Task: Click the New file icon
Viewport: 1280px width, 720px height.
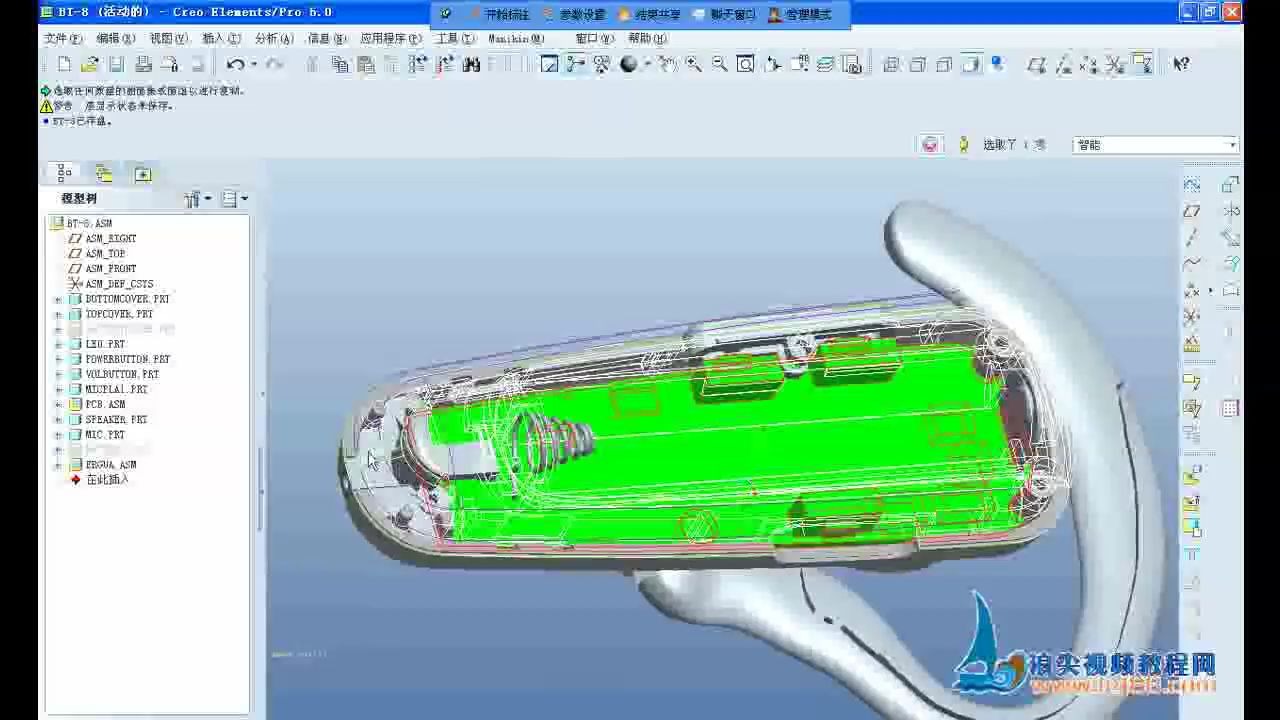Action: [63, 64]
